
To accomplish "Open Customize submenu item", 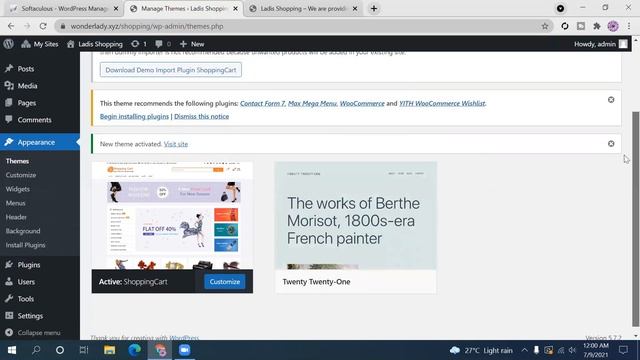I will click(x=21, y=175).
